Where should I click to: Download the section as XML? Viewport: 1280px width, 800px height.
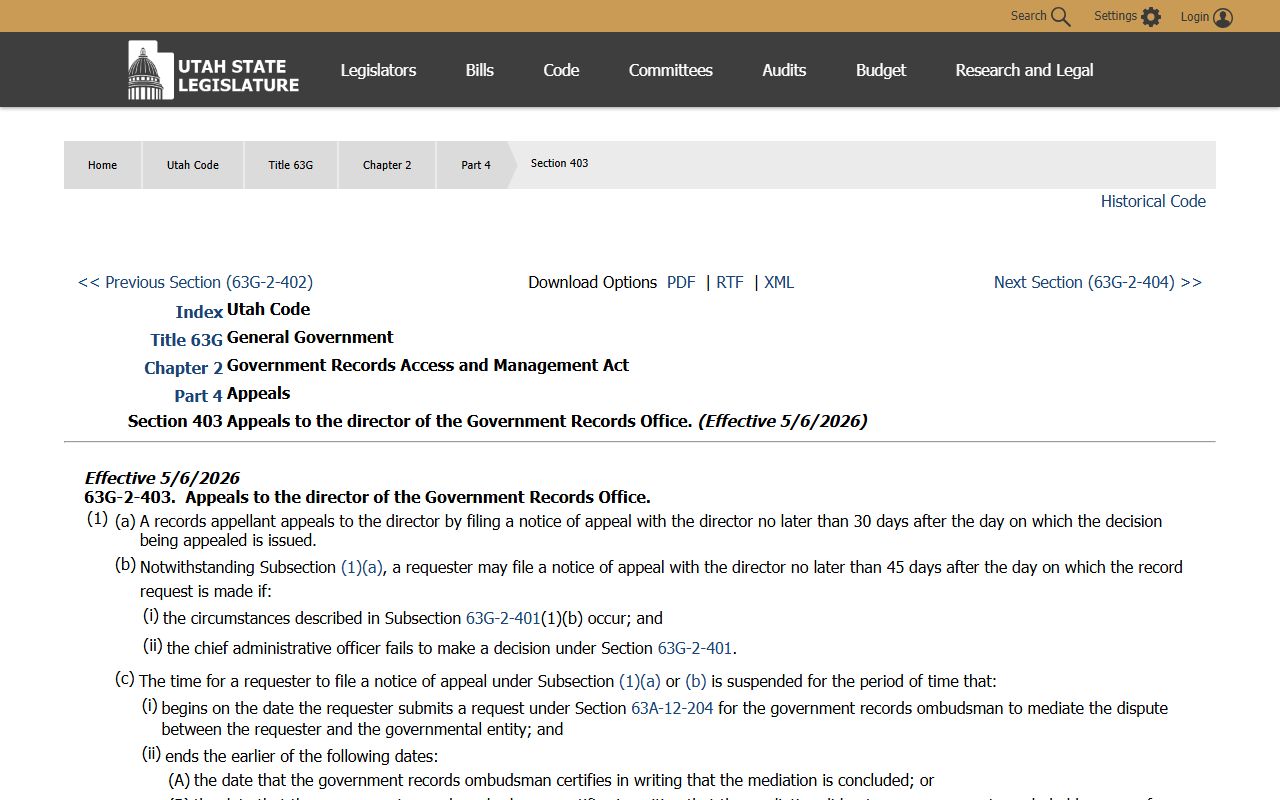(x=779, y=282)
